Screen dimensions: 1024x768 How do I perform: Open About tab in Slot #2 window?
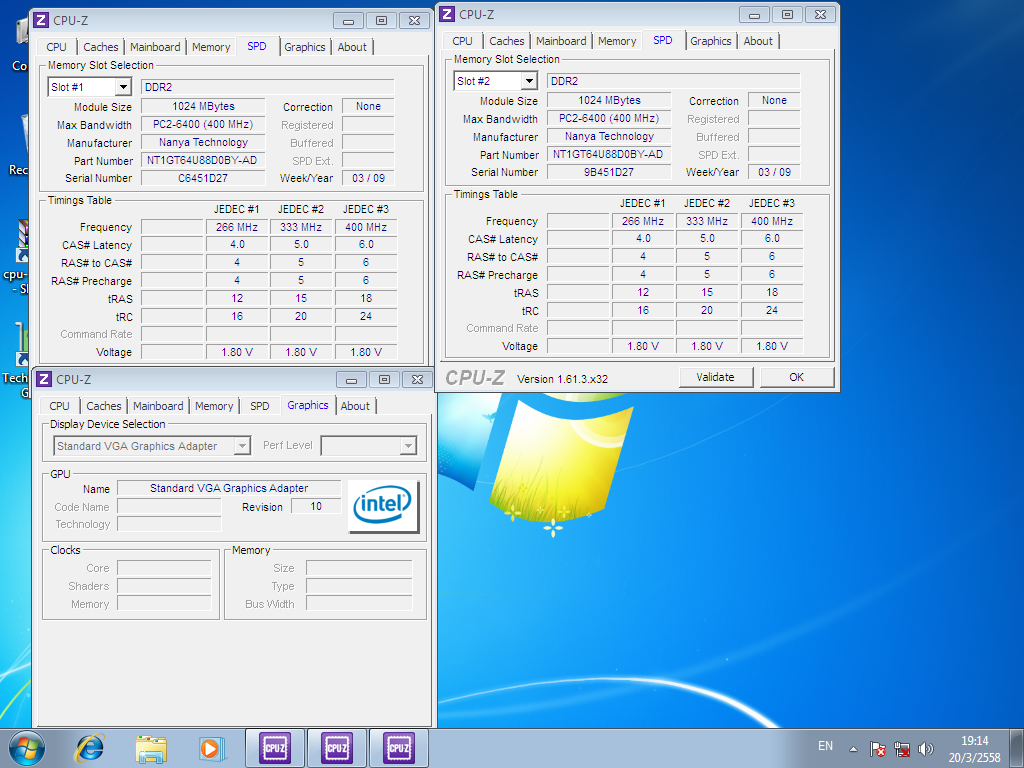coord(758,41)
